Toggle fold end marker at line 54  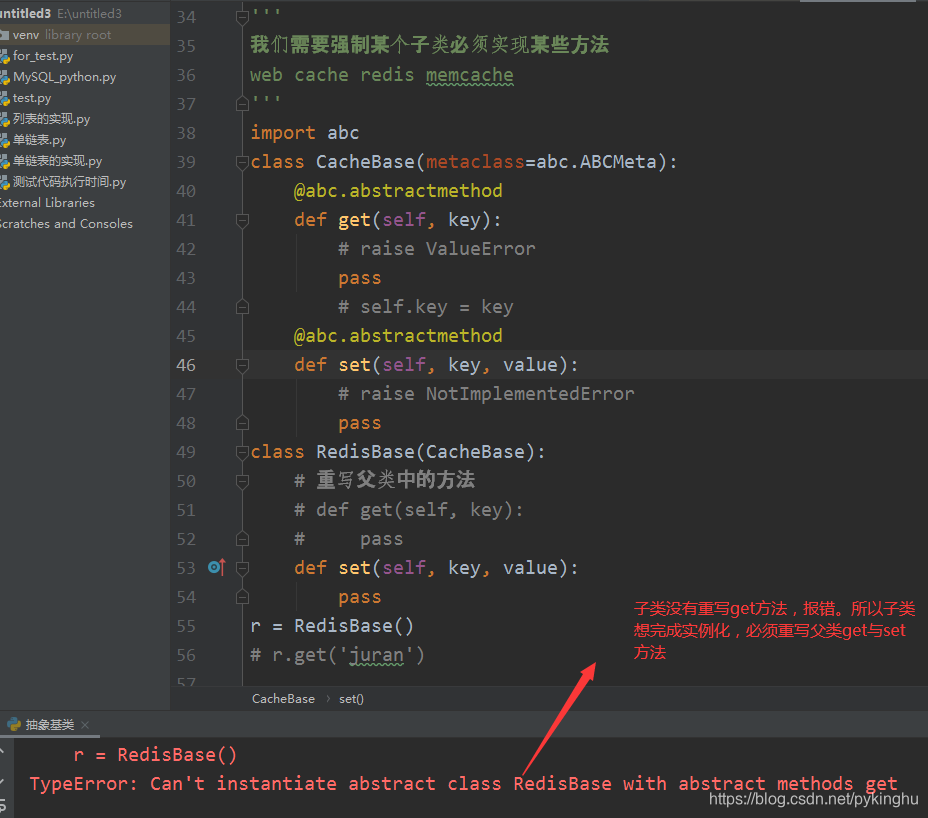point(242,597)
